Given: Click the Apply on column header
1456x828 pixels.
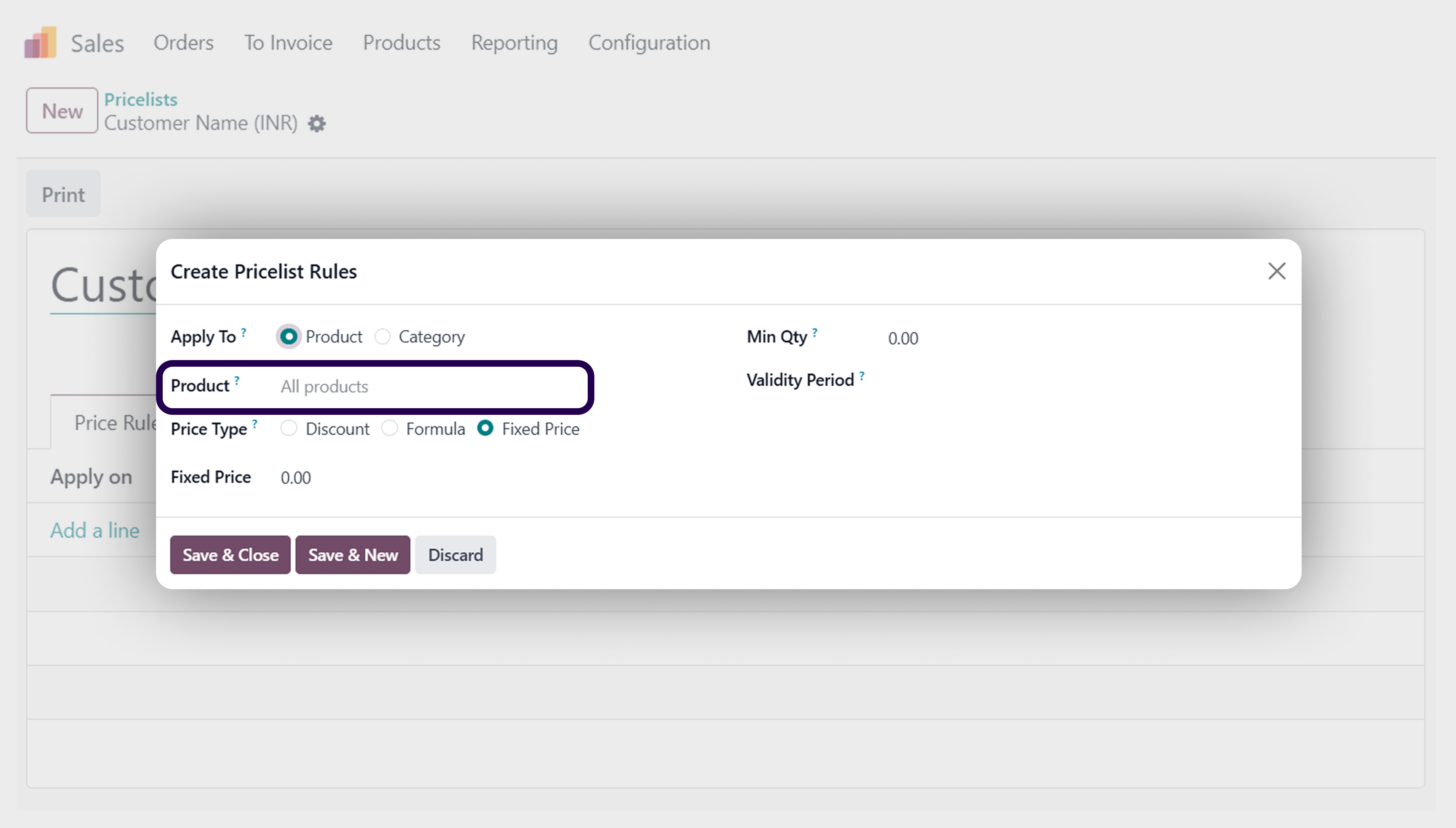Looking at the screenshot, I should [x=91, y=477].
